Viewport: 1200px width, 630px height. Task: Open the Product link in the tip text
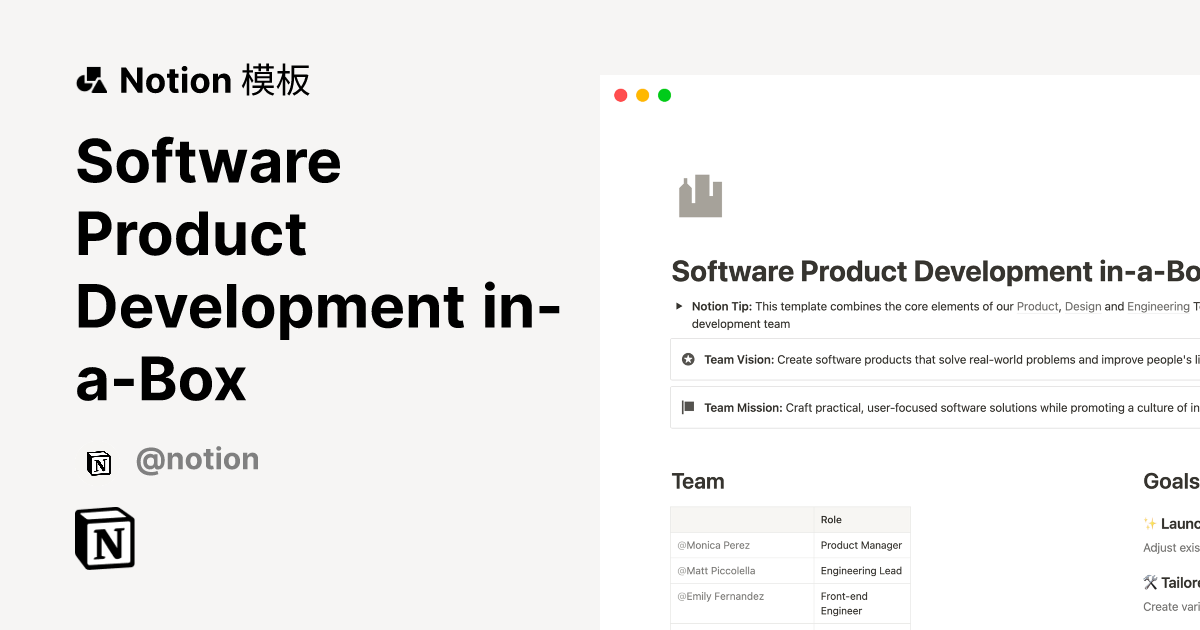coord(1037,306)
